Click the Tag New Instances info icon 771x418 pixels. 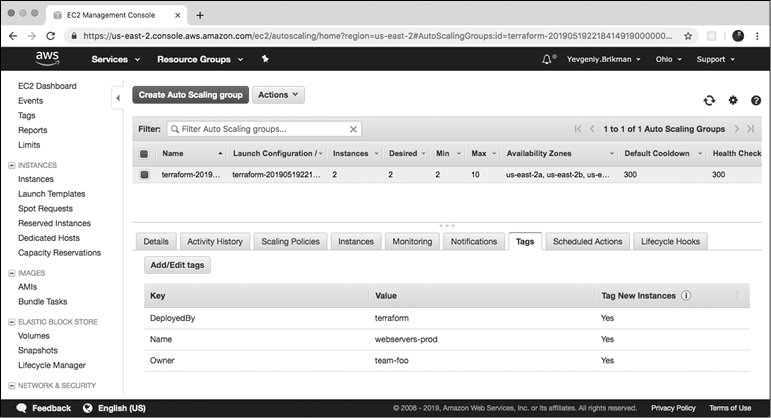coord(687,296)
